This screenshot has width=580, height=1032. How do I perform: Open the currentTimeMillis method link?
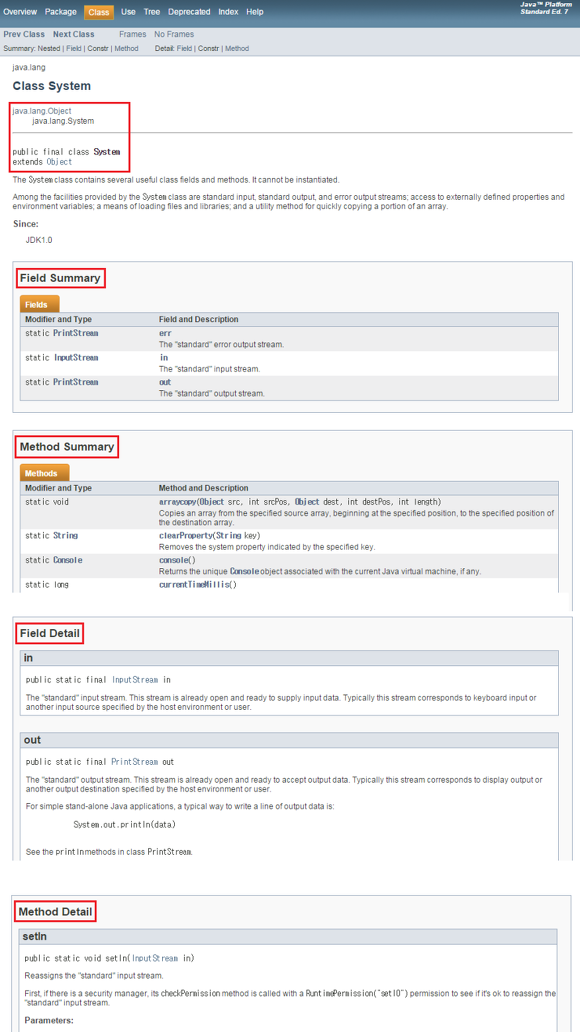coord(194,584)
